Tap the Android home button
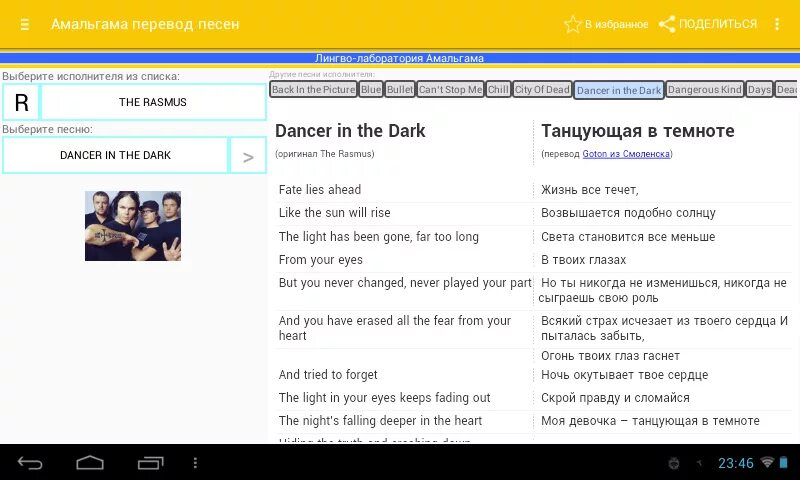Image resolution: width=800 pixels, height=480 pixels. pos(90,463)
